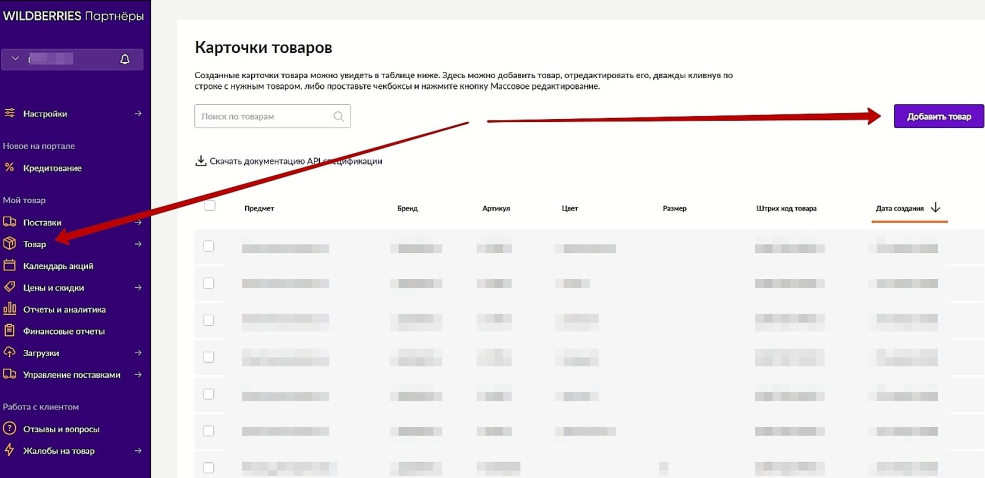
Task: Expand the Поставки submenu arrow
Action: 138,222
